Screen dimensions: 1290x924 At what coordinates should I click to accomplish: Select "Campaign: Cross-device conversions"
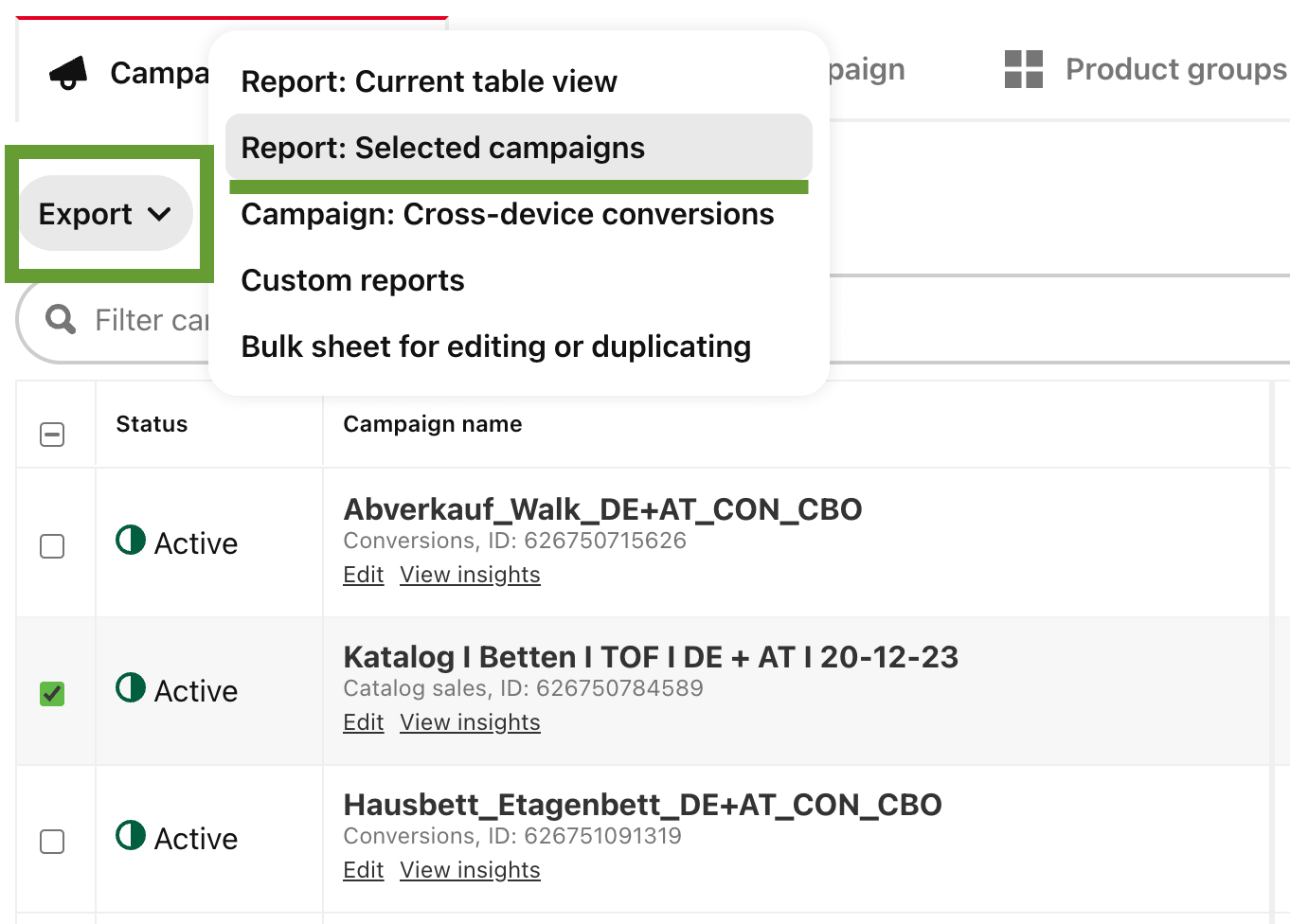click(x=508, y=214)
